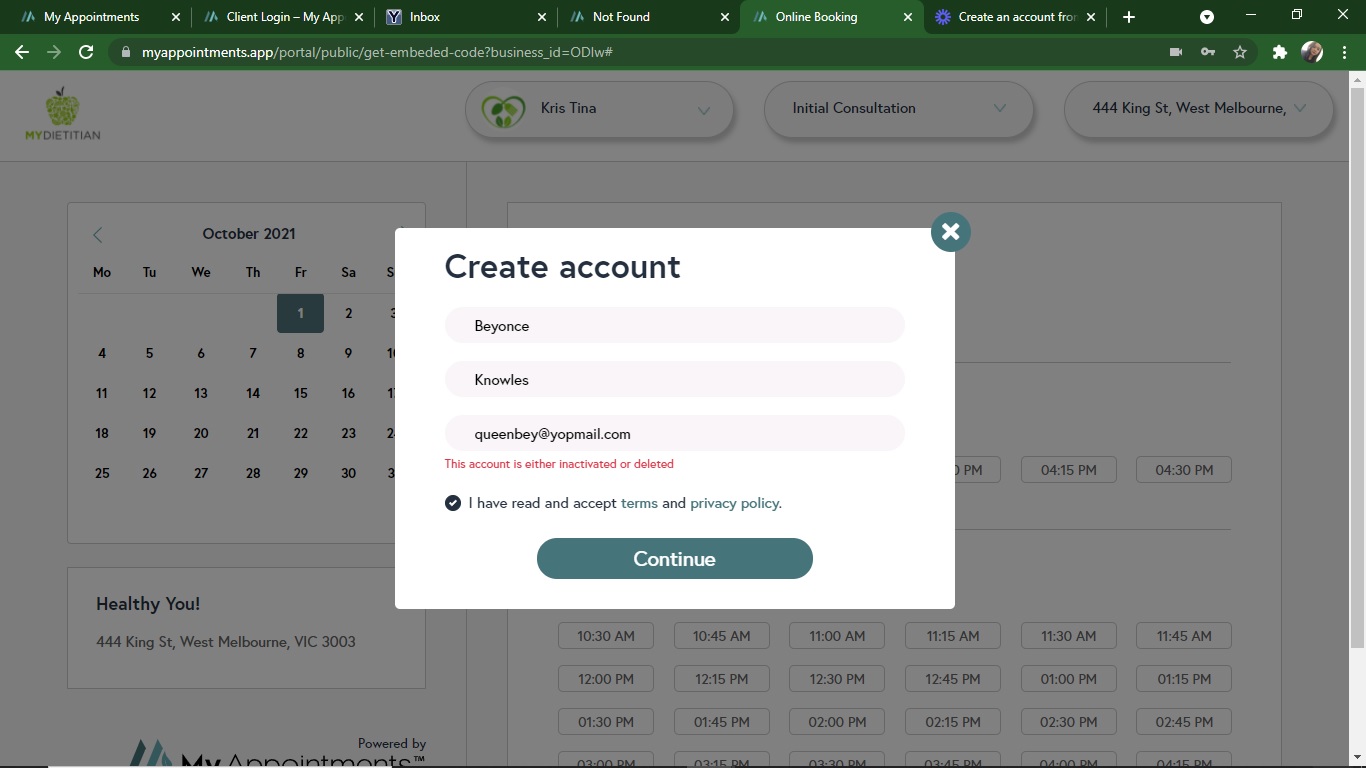Go to previous month in calendar

[98, 235]
